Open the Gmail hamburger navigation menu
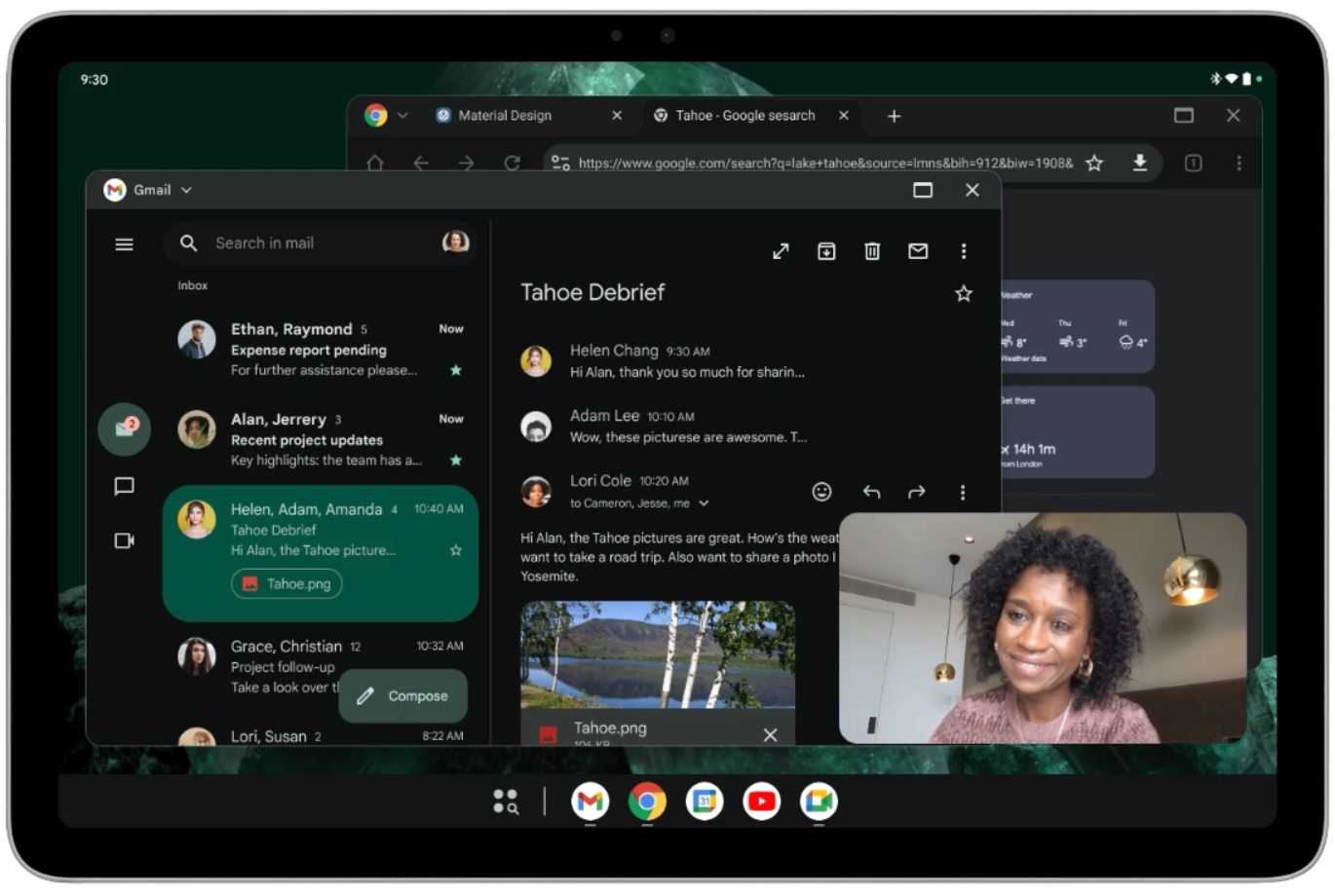 tap(124, 244)
